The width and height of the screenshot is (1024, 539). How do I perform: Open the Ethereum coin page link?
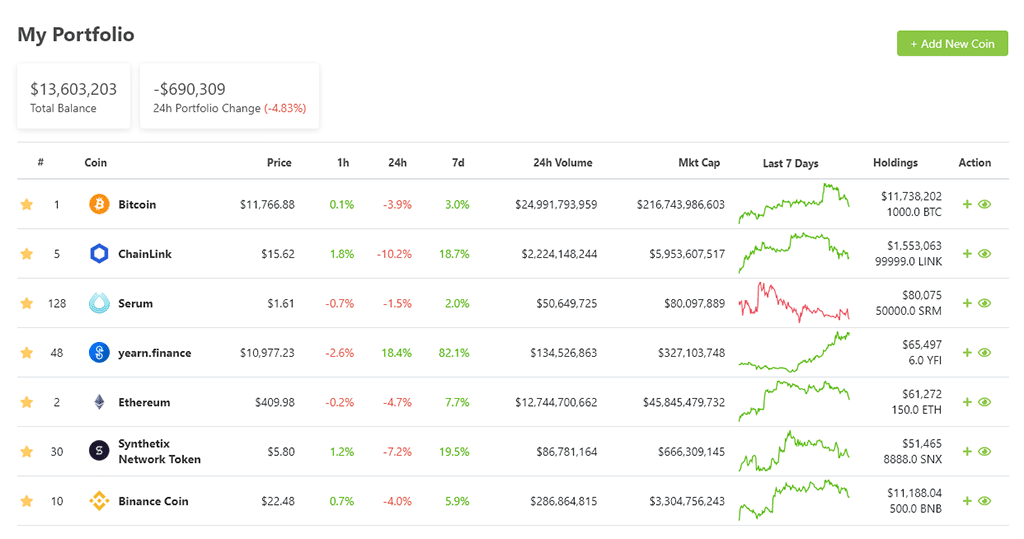pyautogui.click(x=144, y=402)
